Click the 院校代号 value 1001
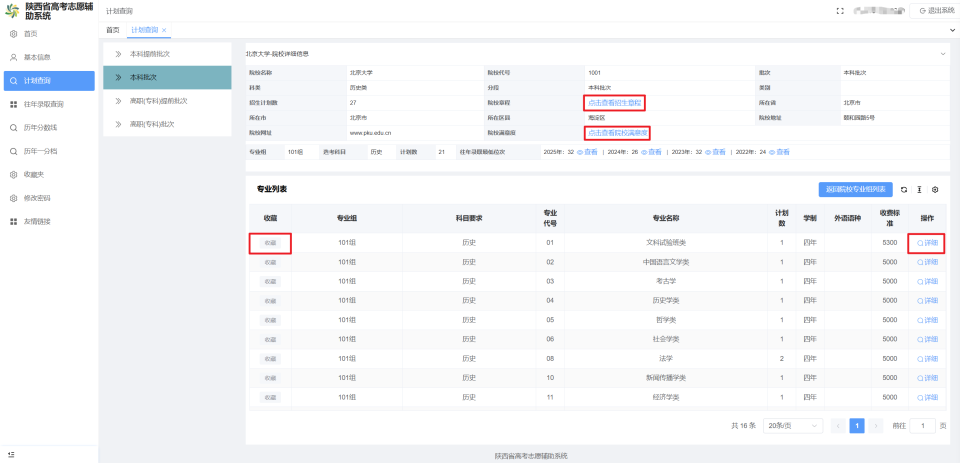 (x=594, y=73)
